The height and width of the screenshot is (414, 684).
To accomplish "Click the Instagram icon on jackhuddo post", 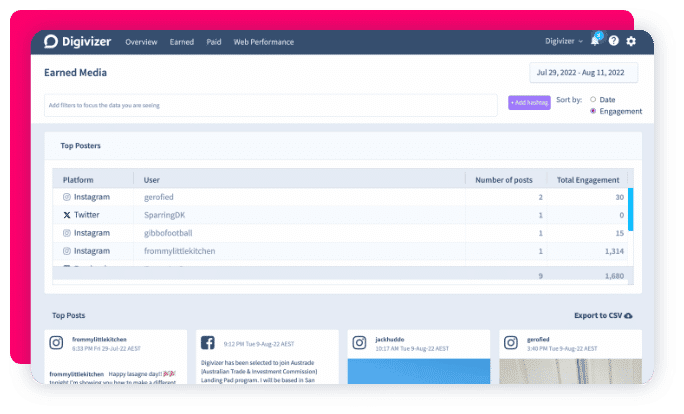I will pos(359,343).
